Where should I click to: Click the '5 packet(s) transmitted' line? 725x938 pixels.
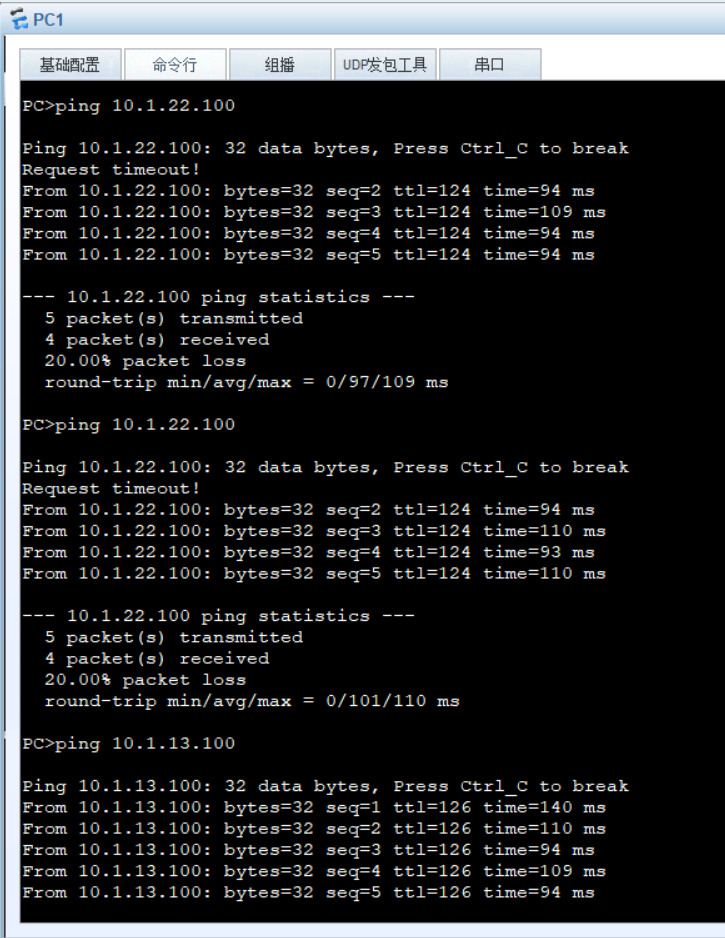pos(173,318)
